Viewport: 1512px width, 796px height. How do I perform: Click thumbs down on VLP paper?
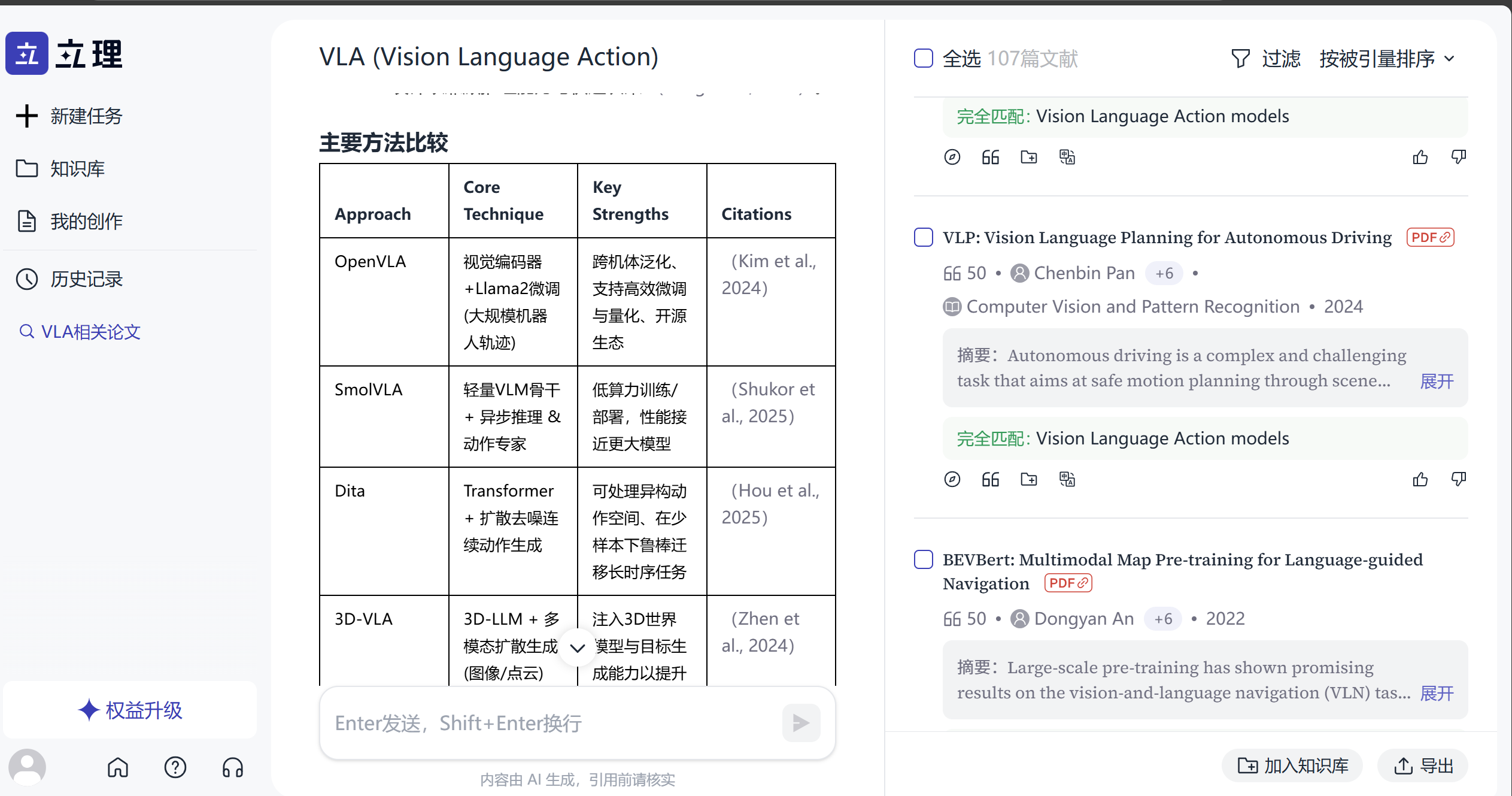point(1458,480)
